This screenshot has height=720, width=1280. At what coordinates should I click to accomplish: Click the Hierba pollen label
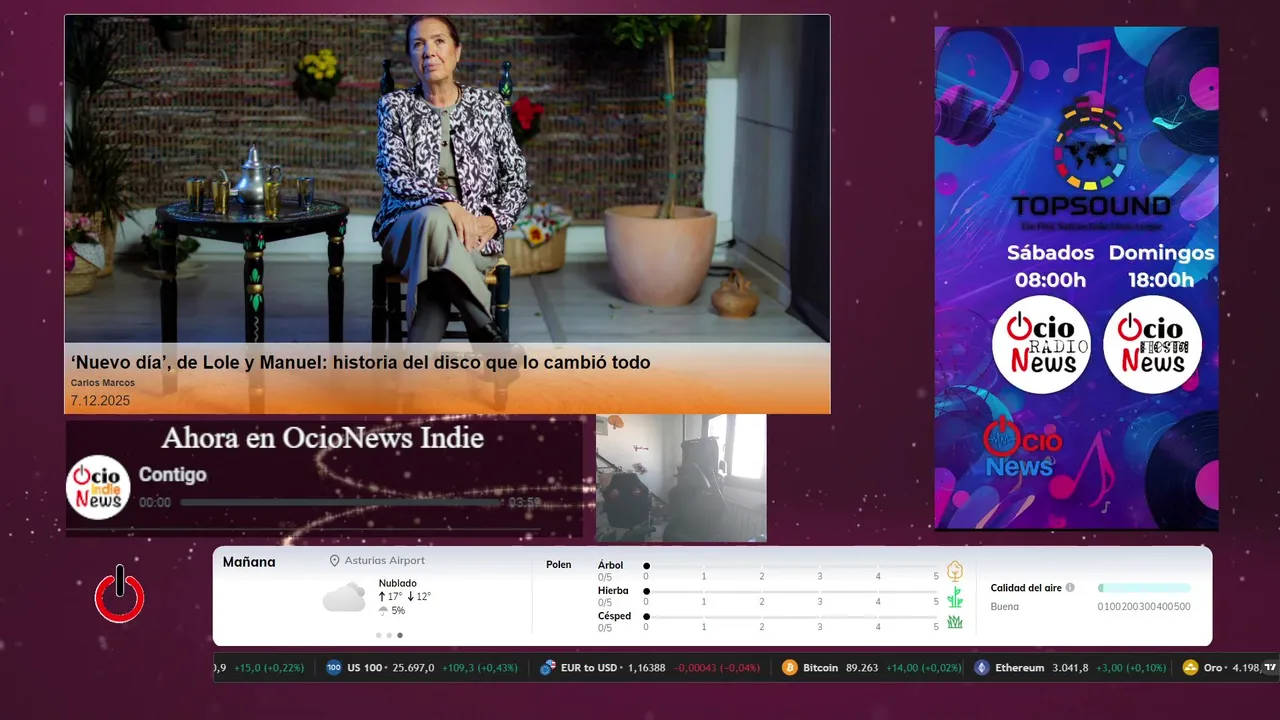coord(613,591)
